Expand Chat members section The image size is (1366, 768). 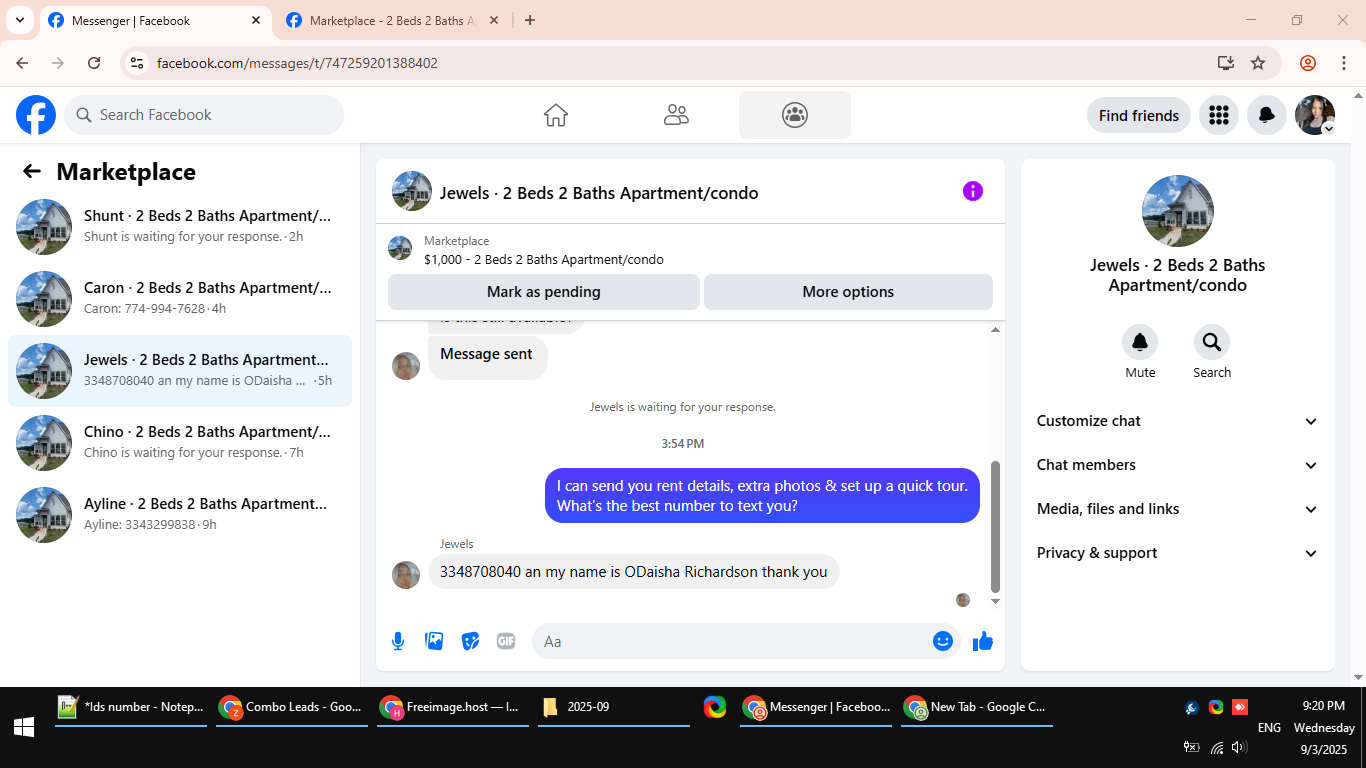(1178, 465)
